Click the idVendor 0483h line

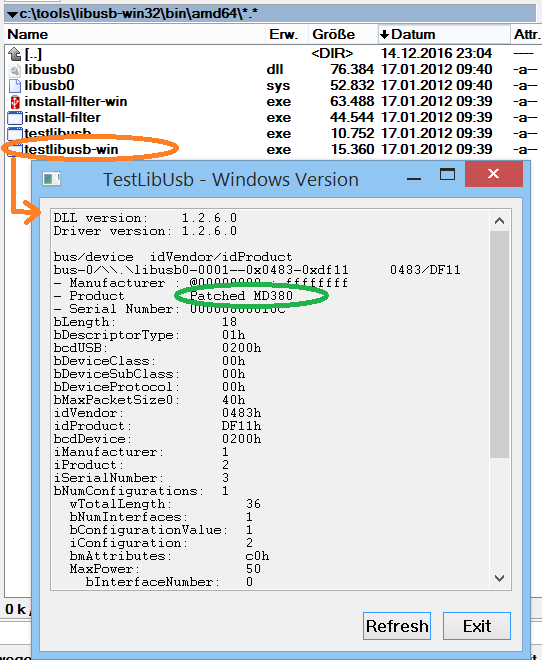[x=157, y=413]
